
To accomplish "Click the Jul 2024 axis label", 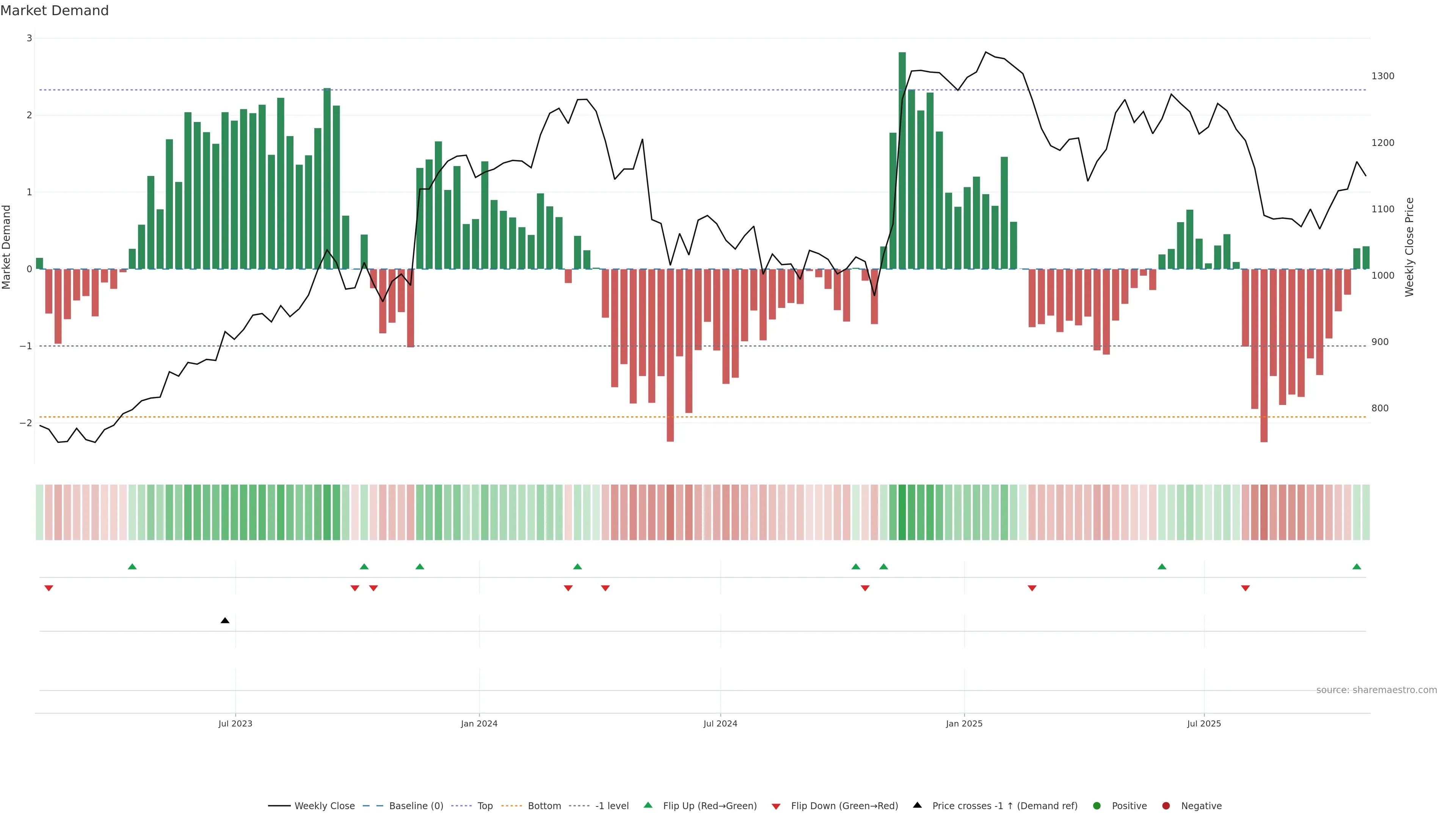I will click(x=720, y=723).
